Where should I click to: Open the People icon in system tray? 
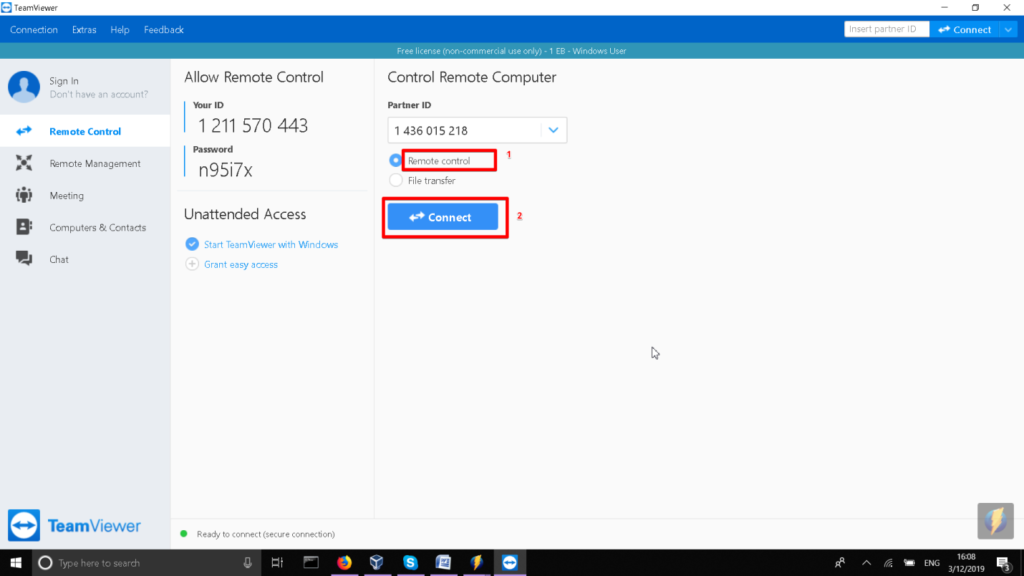point(840,562)
